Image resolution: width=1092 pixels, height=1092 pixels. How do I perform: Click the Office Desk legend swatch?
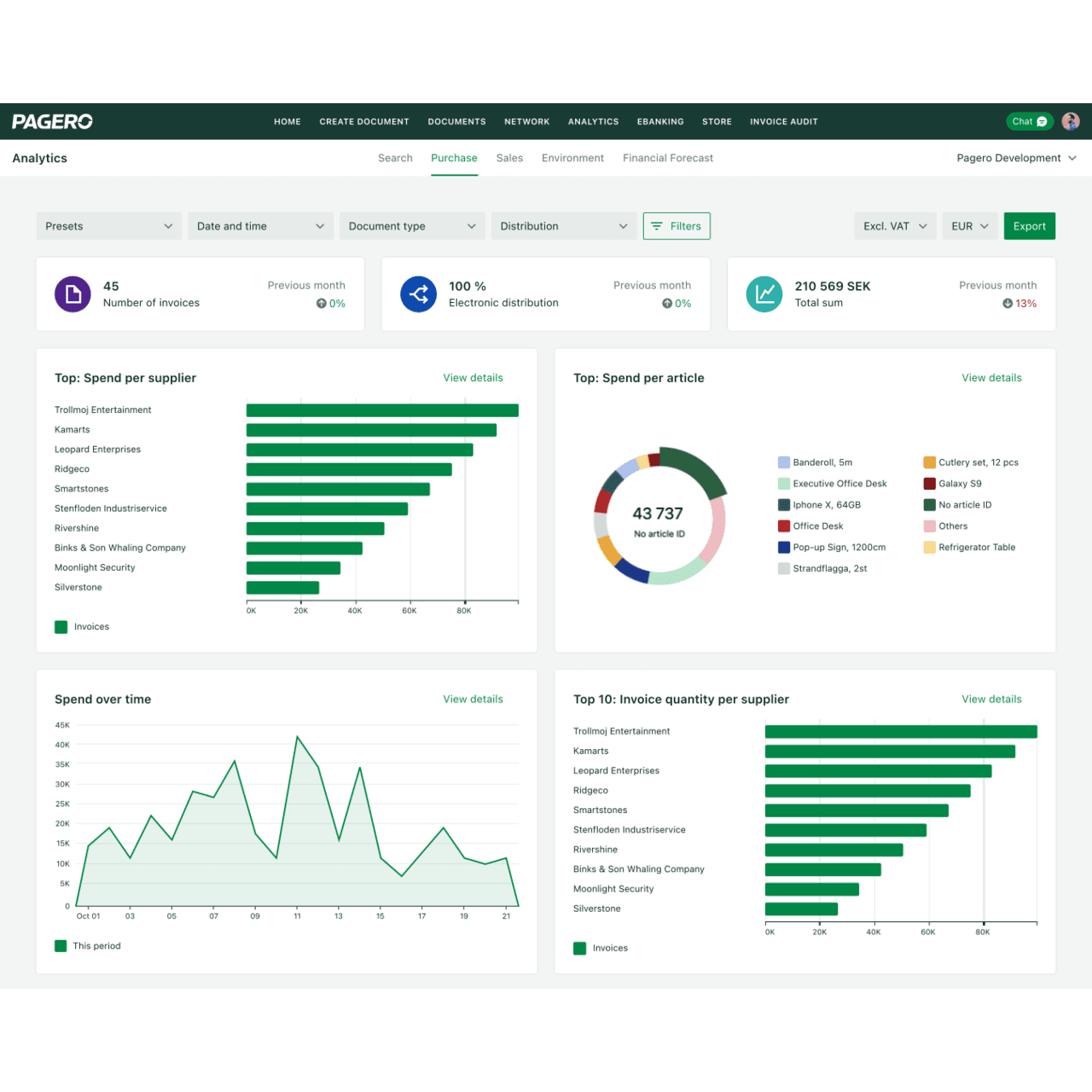[784, 526]
